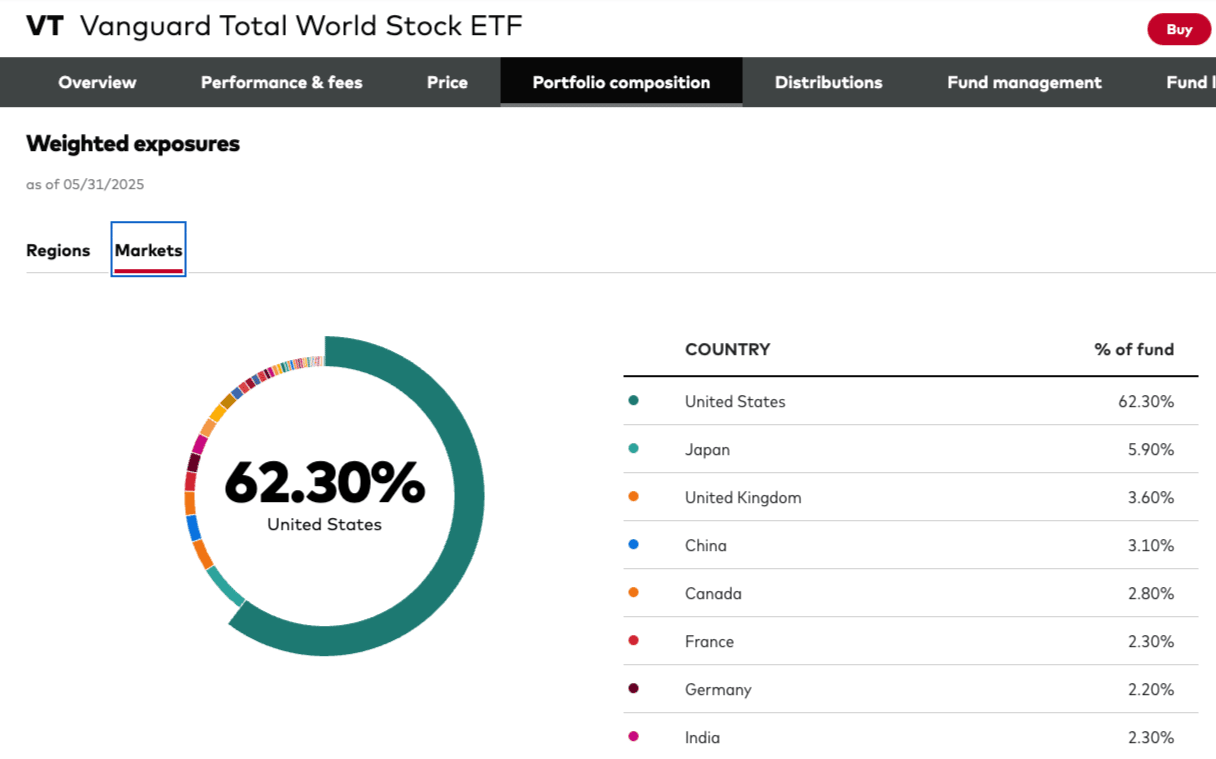
Task: Click the 5.90% value for Japan
Action: pyautogui.click(x=1151, y=449)
